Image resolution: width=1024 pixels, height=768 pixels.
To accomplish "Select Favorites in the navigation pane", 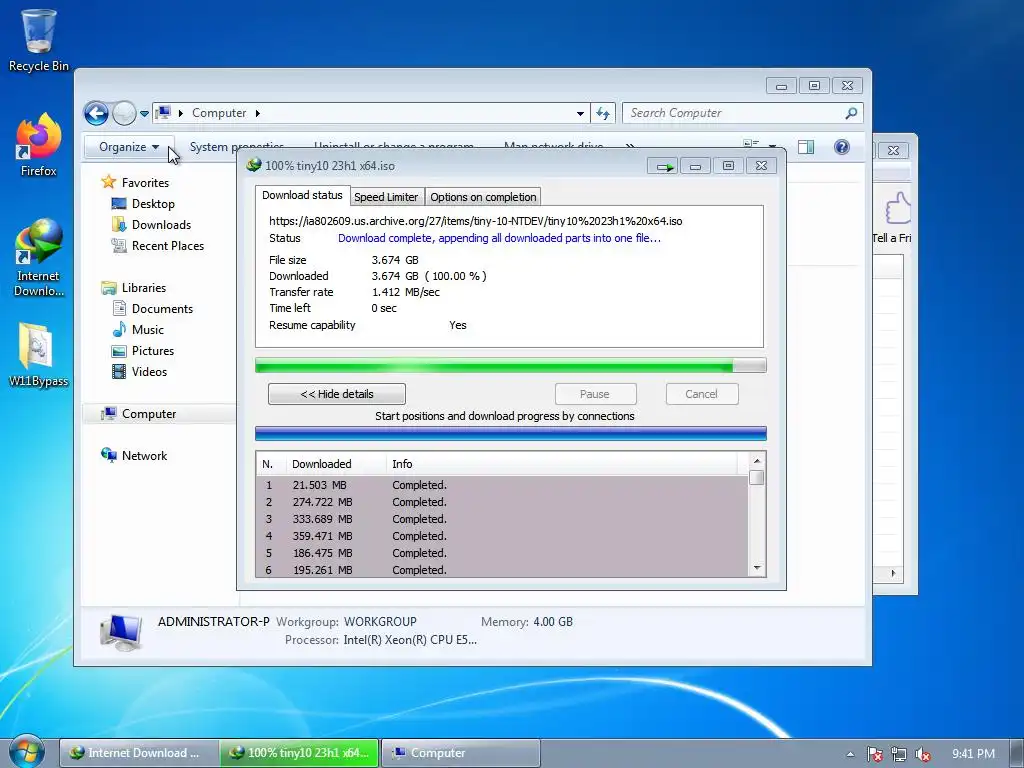I will 145,183.
